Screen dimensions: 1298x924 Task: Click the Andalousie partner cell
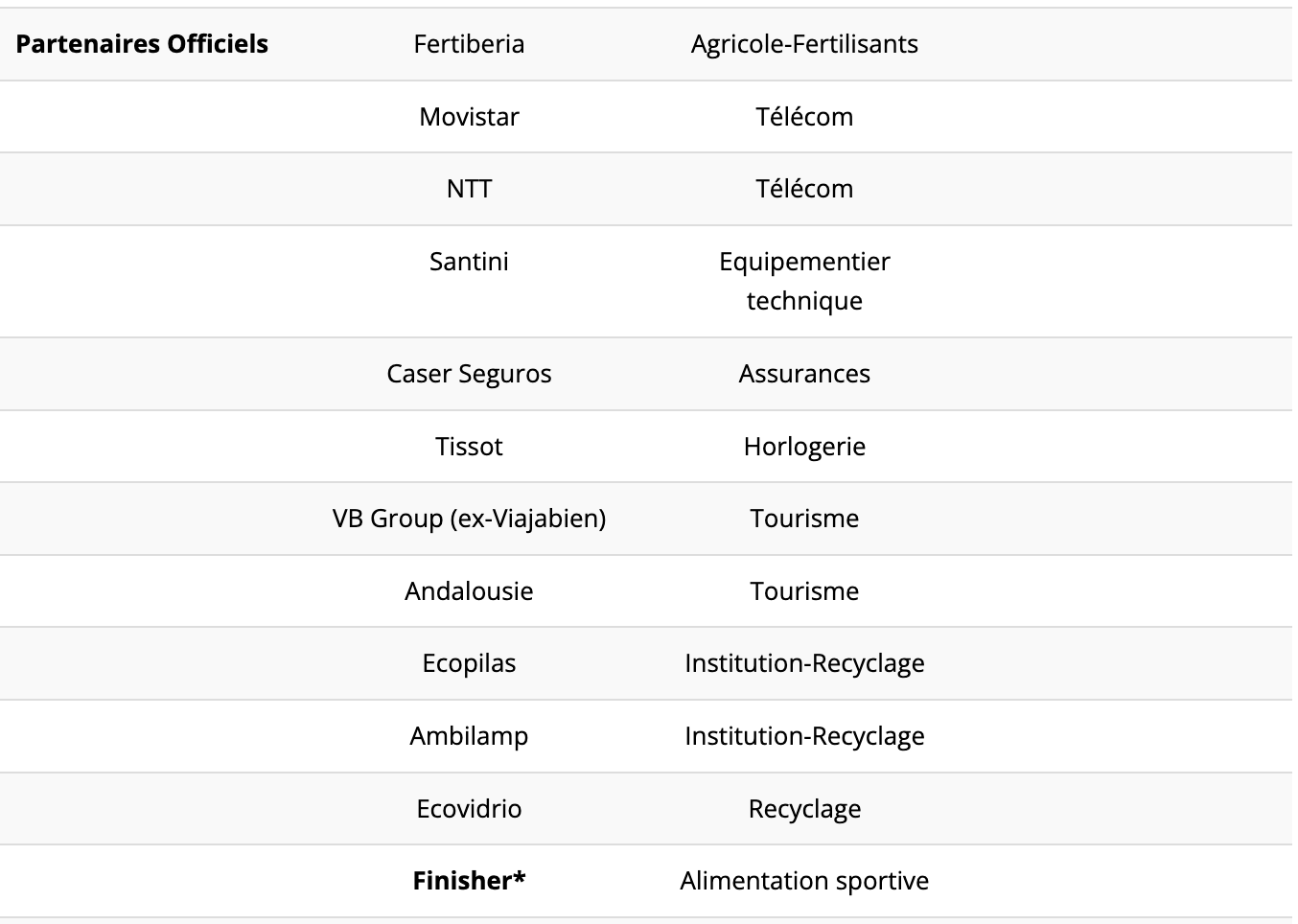tap(469, 591)
